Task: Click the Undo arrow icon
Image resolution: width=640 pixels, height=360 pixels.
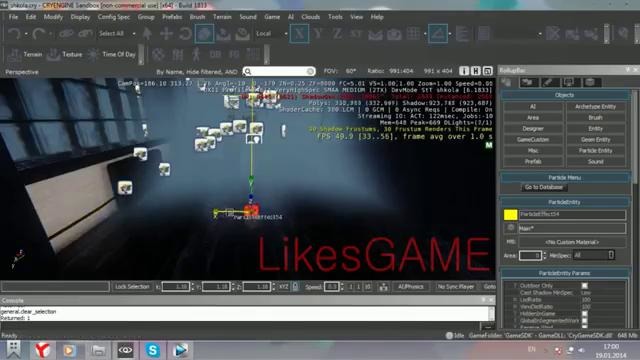Action: [x=14, y=33]
